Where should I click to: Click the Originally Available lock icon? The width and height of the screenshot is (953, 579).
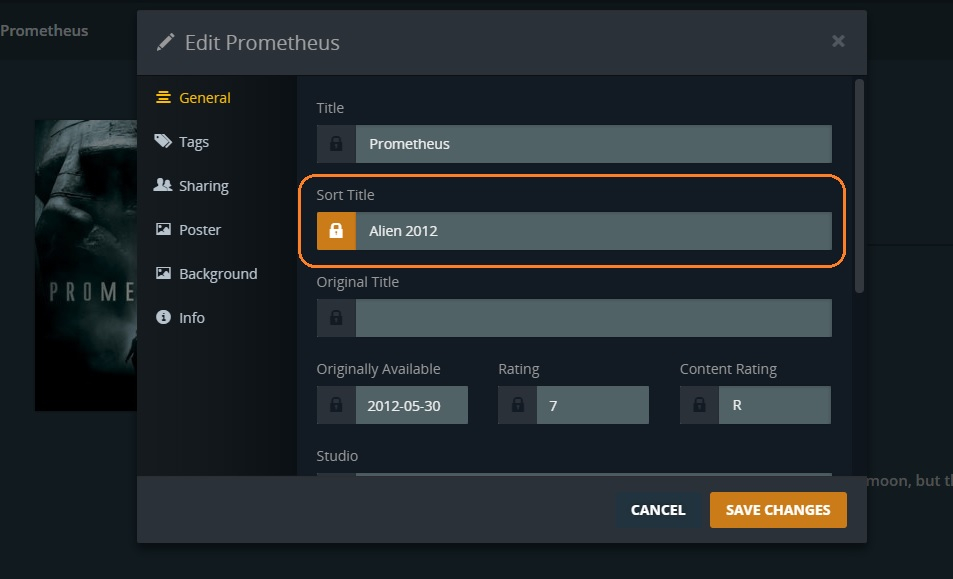tap(336, 405)
